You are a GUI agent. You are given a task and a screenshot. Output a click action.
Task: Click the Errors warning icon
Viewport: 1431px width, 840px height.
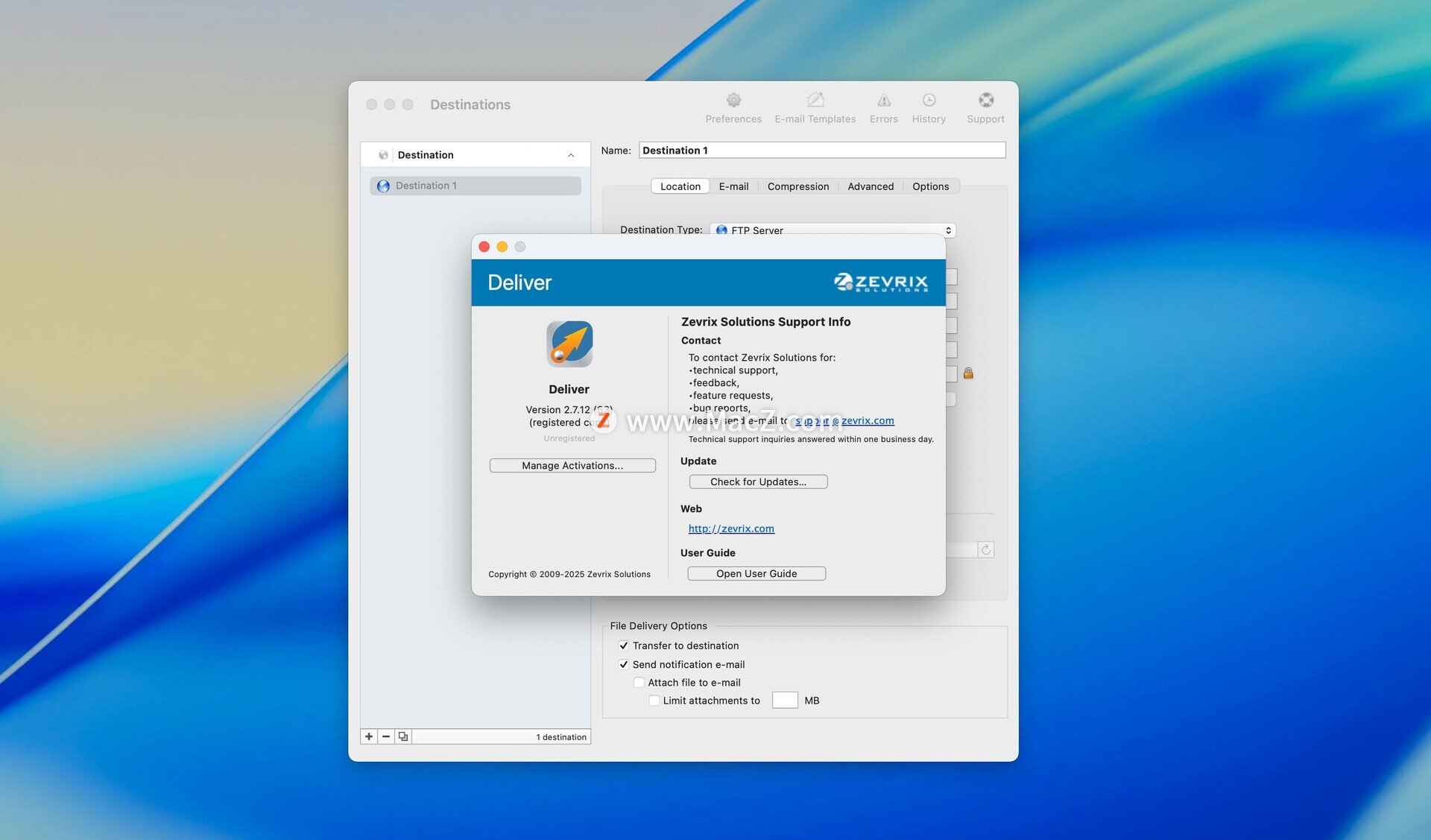click(883, 101)
